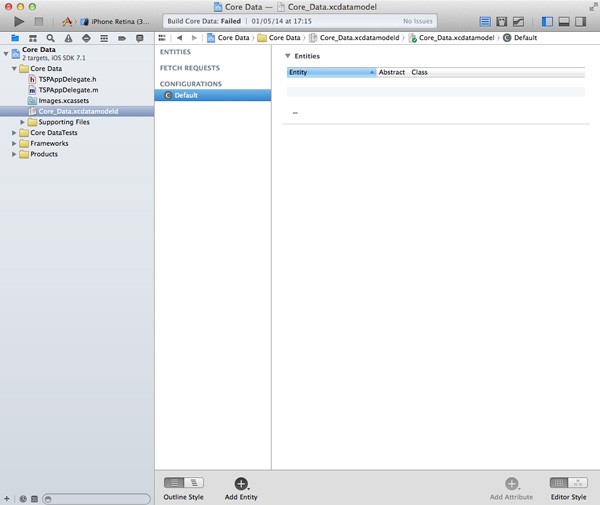Screen dimensions: 600x505
Task: Open the Symbol navigator
Action: (33, 38)
